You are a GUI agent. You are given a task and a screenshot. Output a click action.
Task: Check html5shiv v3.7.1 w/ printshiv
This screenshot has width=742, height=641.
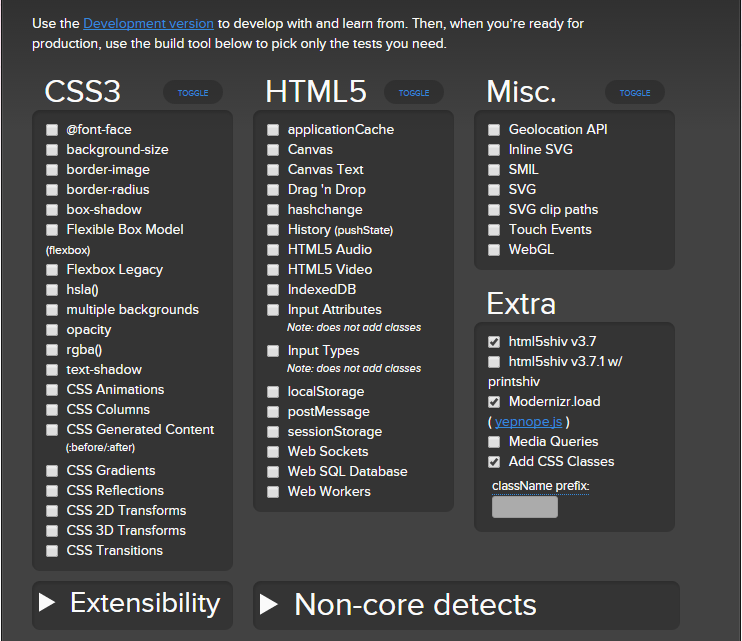(x=494, y=362)
